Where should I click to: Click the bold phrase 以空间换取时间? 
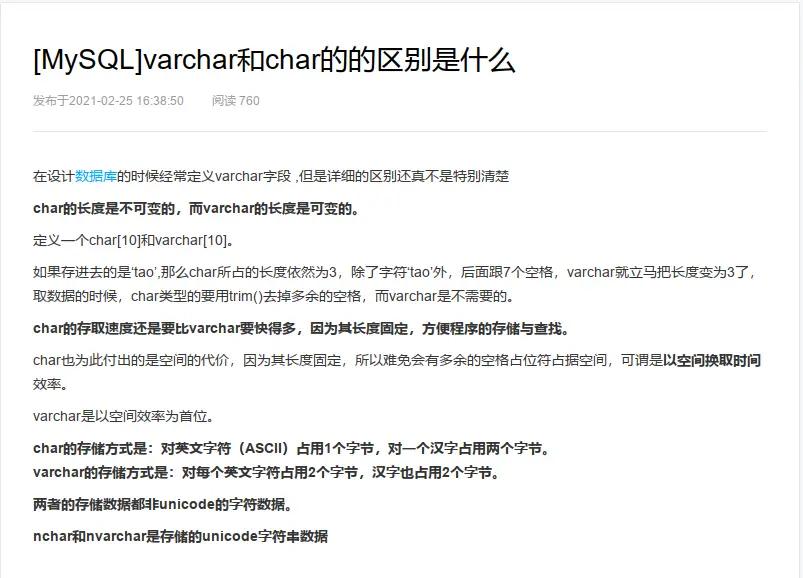[x=712, y=360]
